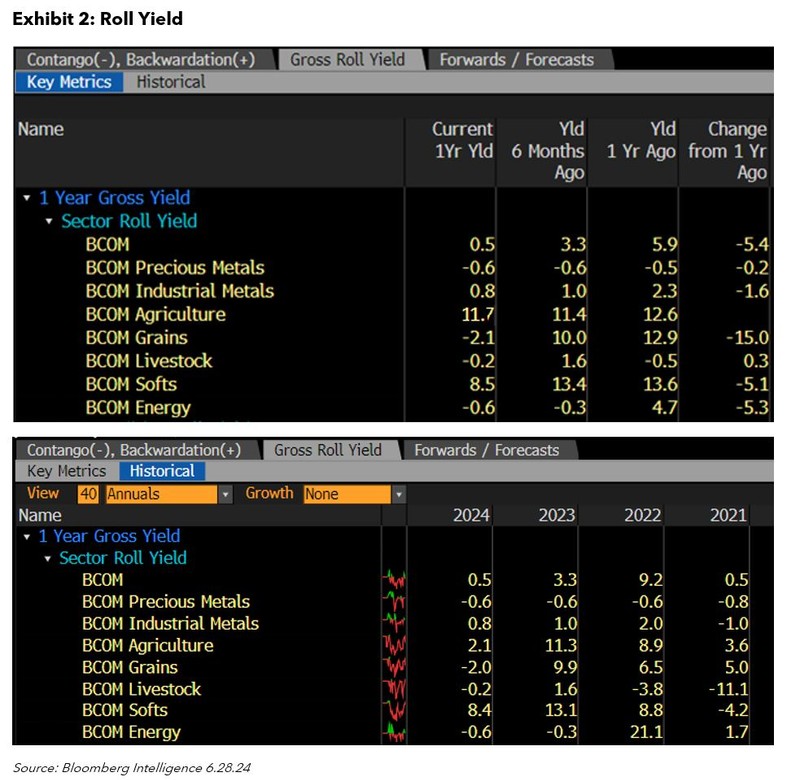
Task: Open the BCOM Grains sparkline chart
Action: tap(394, 667)
